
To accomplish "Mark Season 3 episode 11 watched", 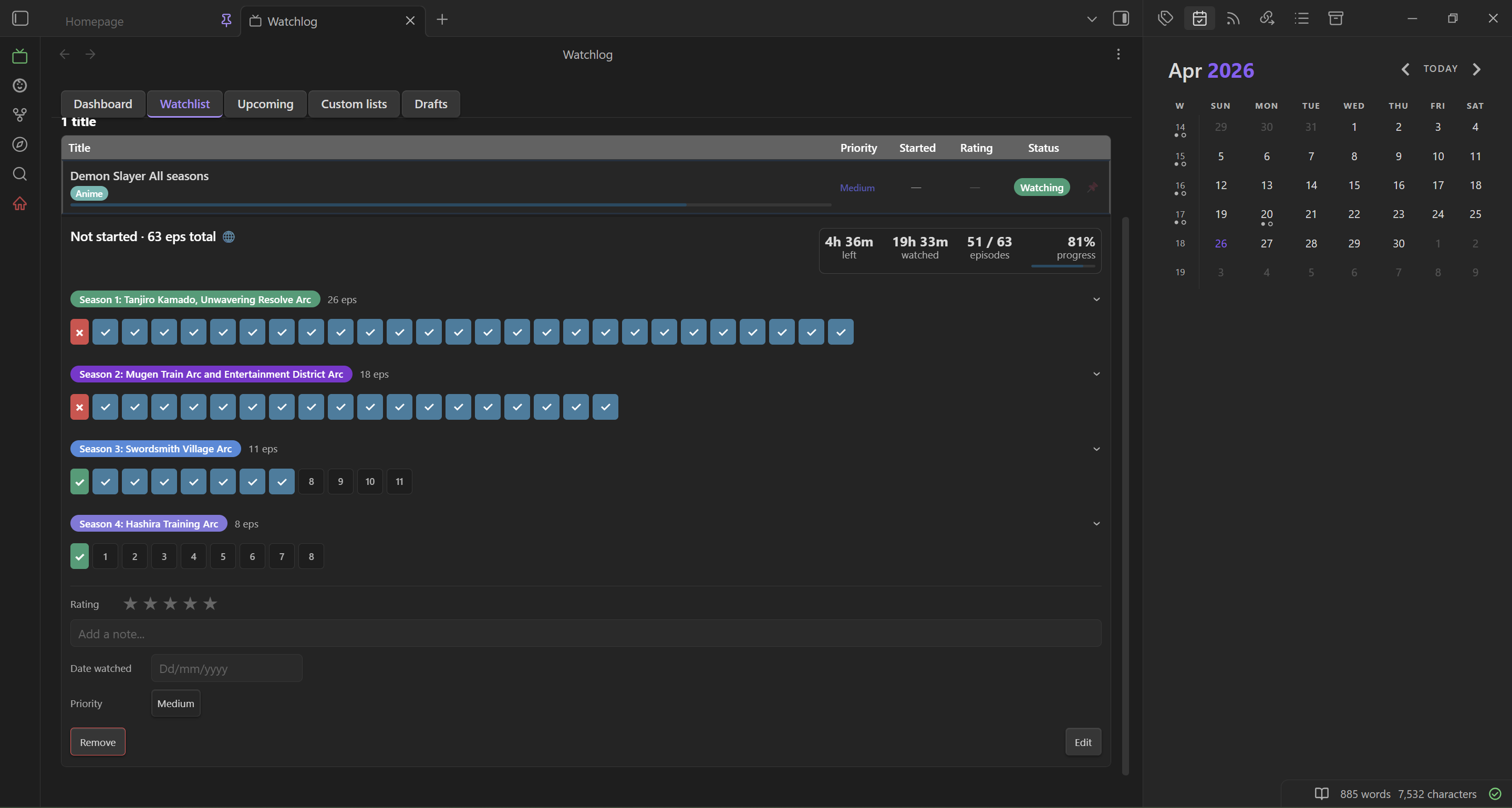I will 399,482.
